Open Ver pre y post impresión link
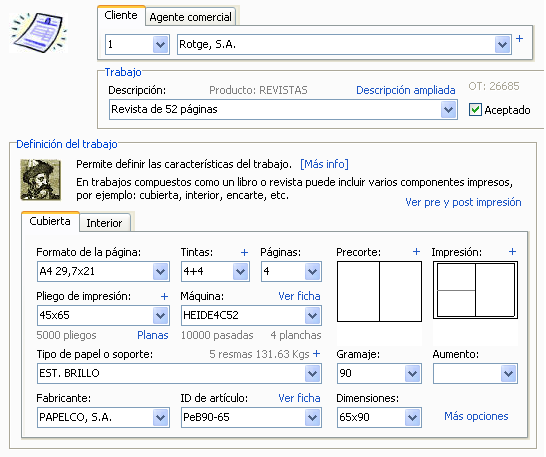The width and height of the screenshot is (546, 457). (463, 202)
